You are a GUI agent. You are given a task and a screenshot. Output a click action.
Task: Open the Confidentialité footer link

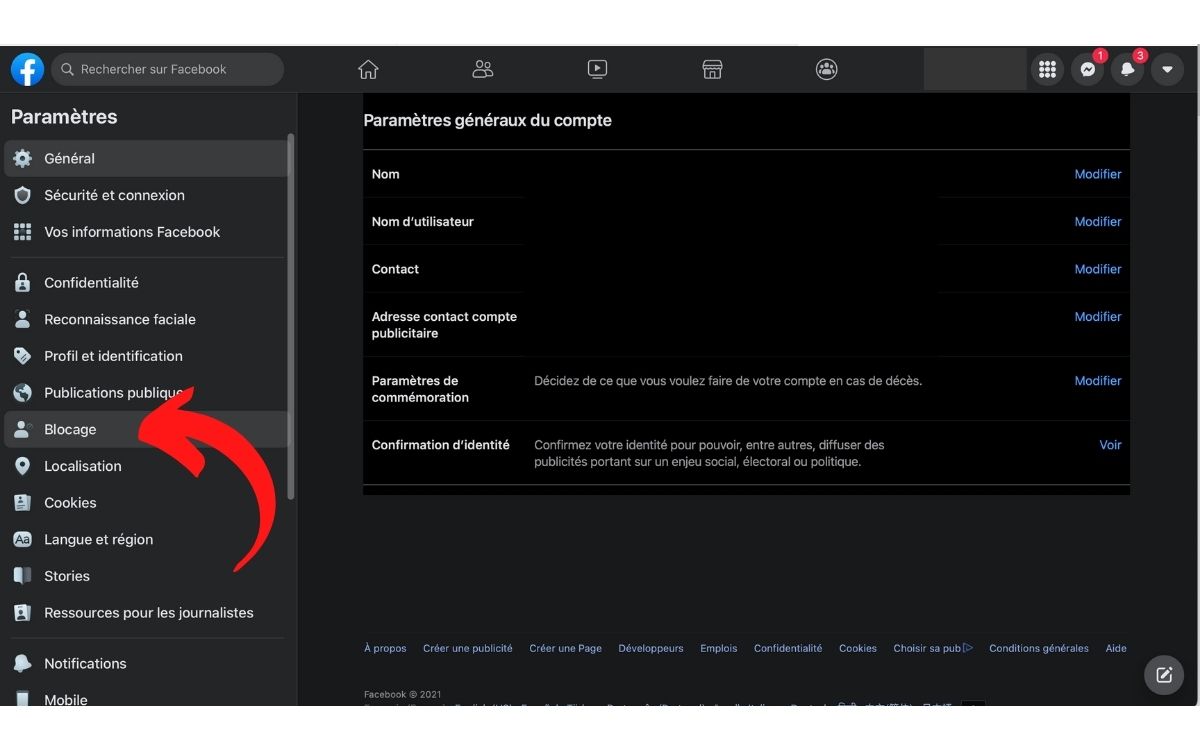click(x=788, y=648)
